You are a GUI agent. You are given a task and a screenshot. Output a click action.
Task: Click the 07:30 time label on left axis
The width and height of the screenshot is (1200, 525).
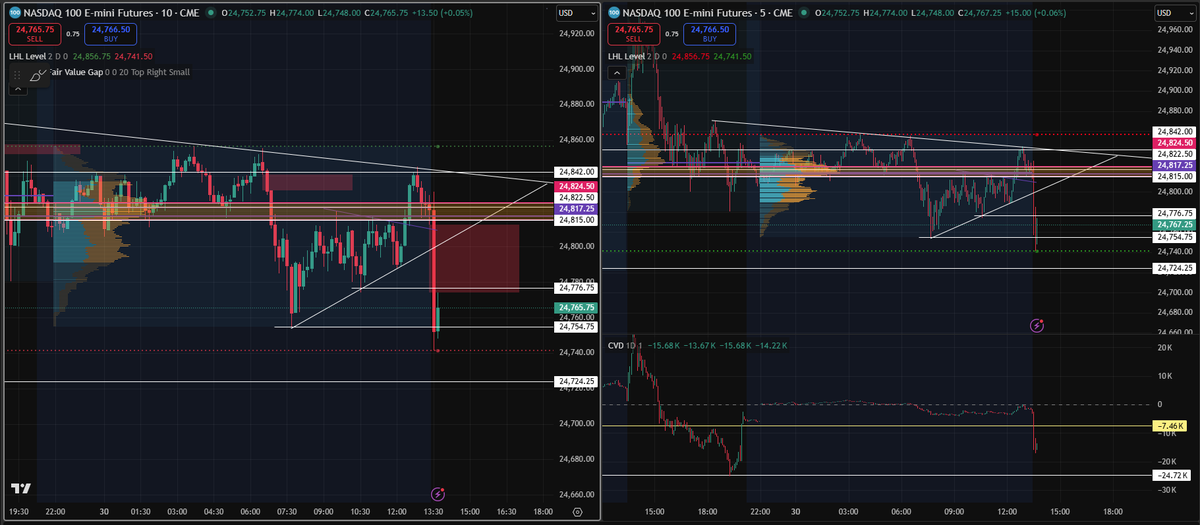286,511
